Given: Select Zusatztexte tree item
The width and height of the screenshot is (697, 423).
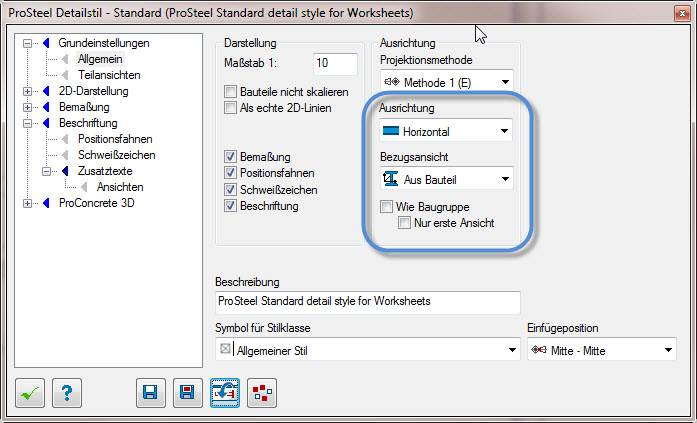Looking at the screenshot, I should 105,171.
